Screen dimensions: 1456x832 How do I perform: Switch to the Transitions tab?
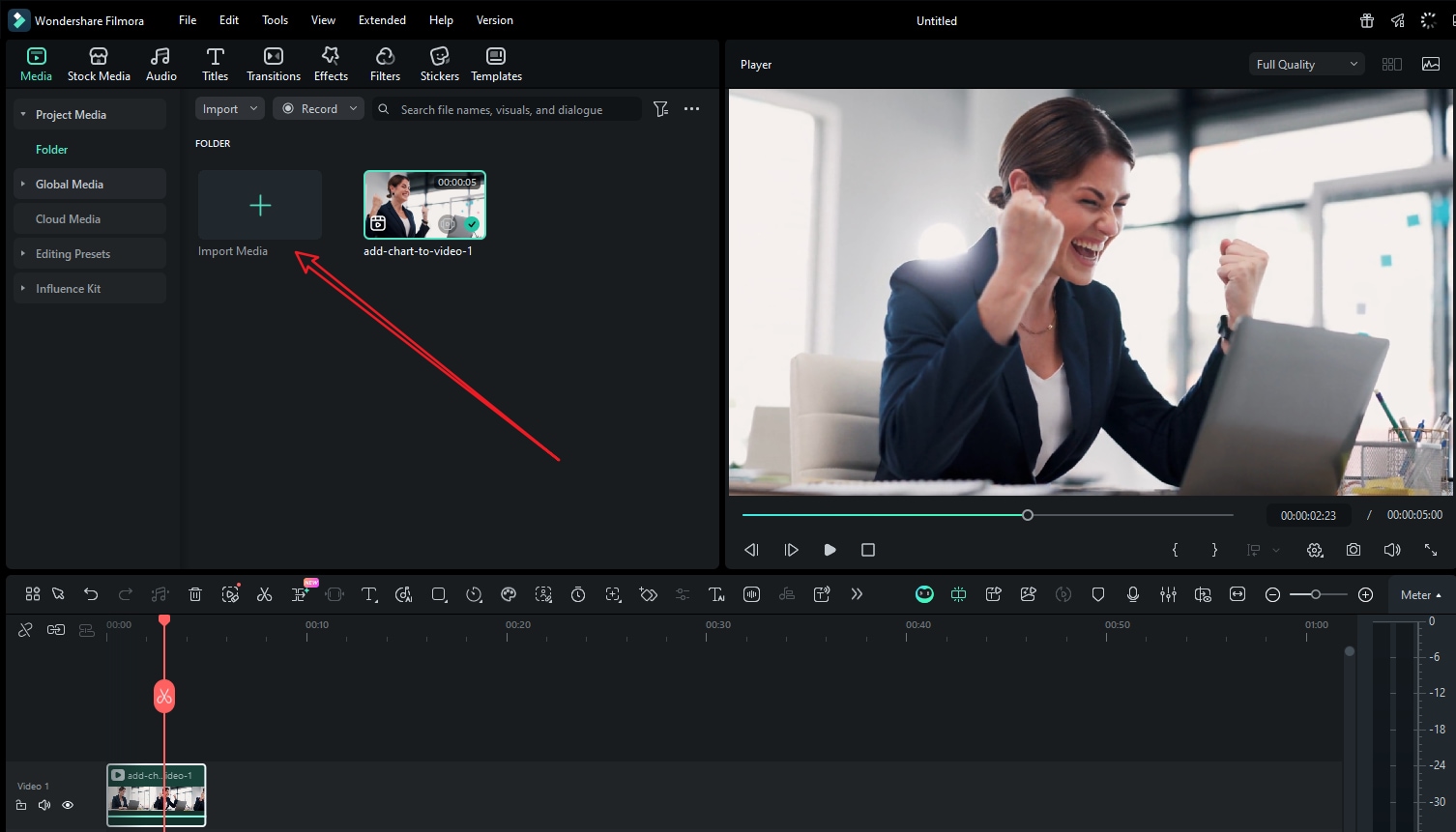274,65
